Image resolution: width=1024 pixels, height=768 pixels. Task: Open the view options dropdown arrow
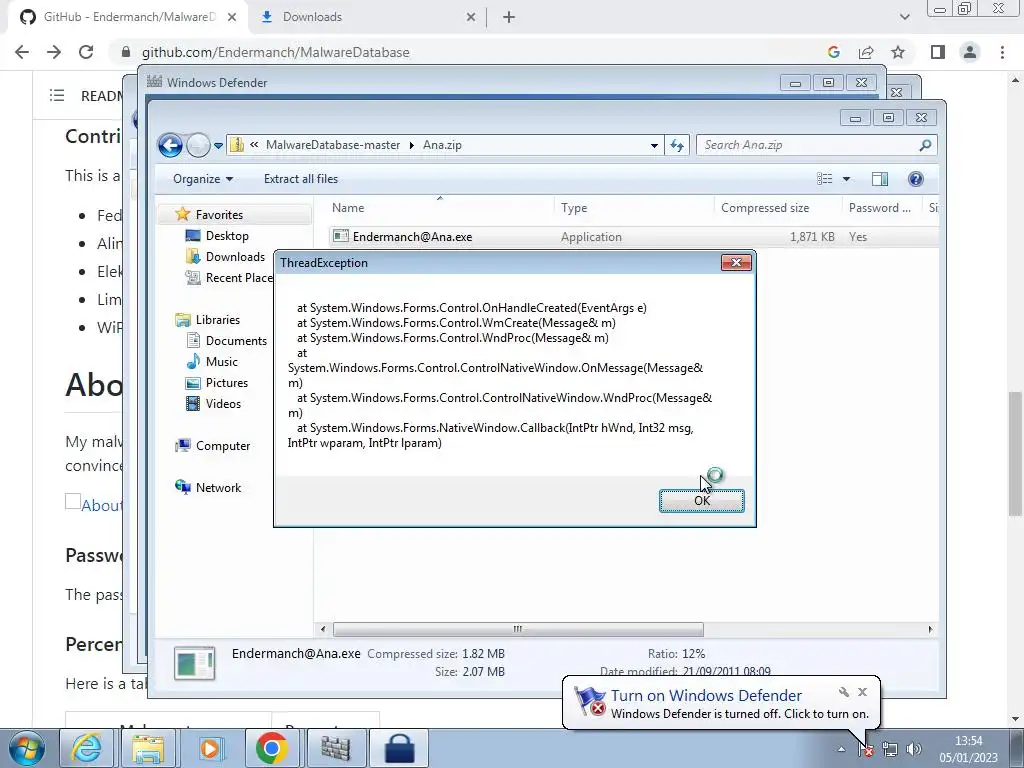tap(846, 179)
